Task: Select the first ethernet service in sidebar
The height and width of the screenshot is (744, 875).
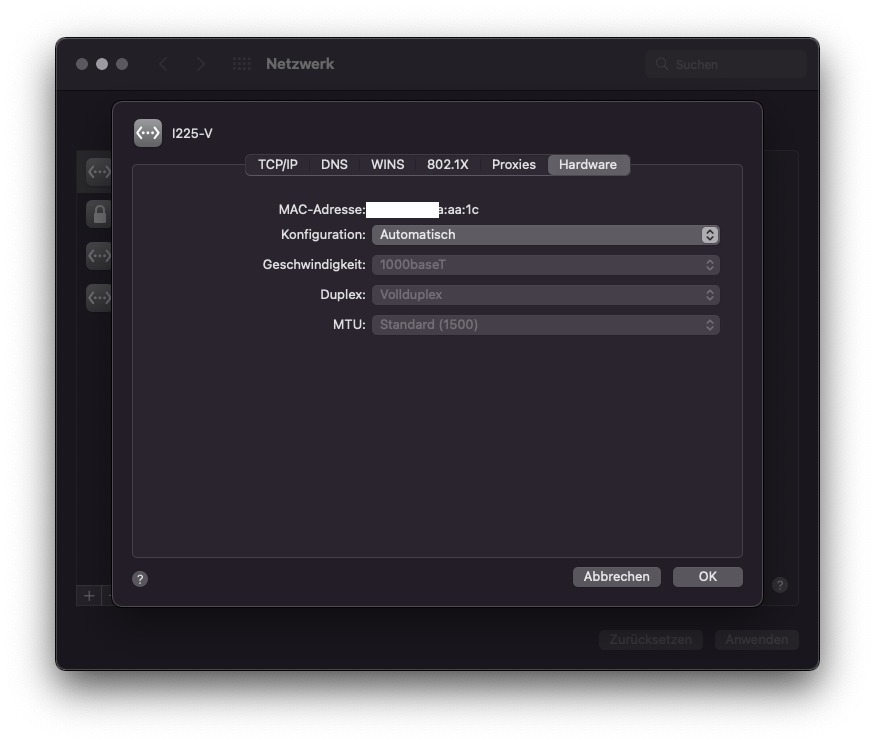Action: [x=99, y=172]
